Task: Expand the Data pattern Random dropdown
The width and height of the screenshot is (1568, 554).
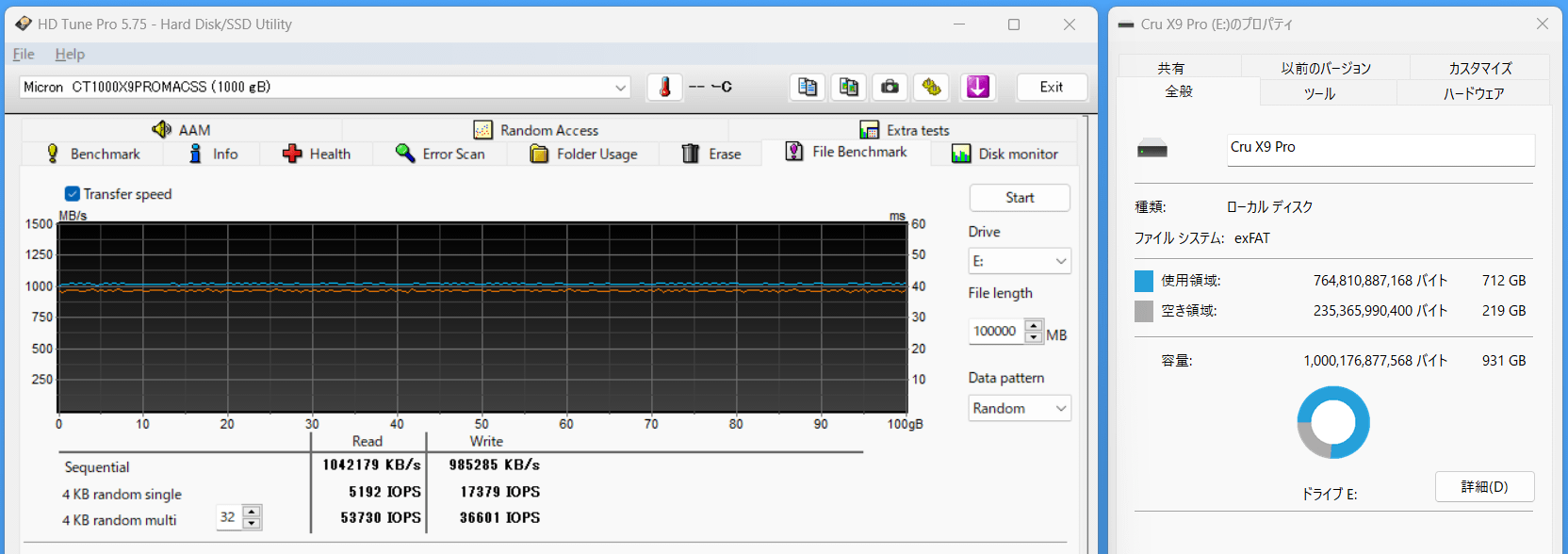Action: click(x=1020, y=408)
